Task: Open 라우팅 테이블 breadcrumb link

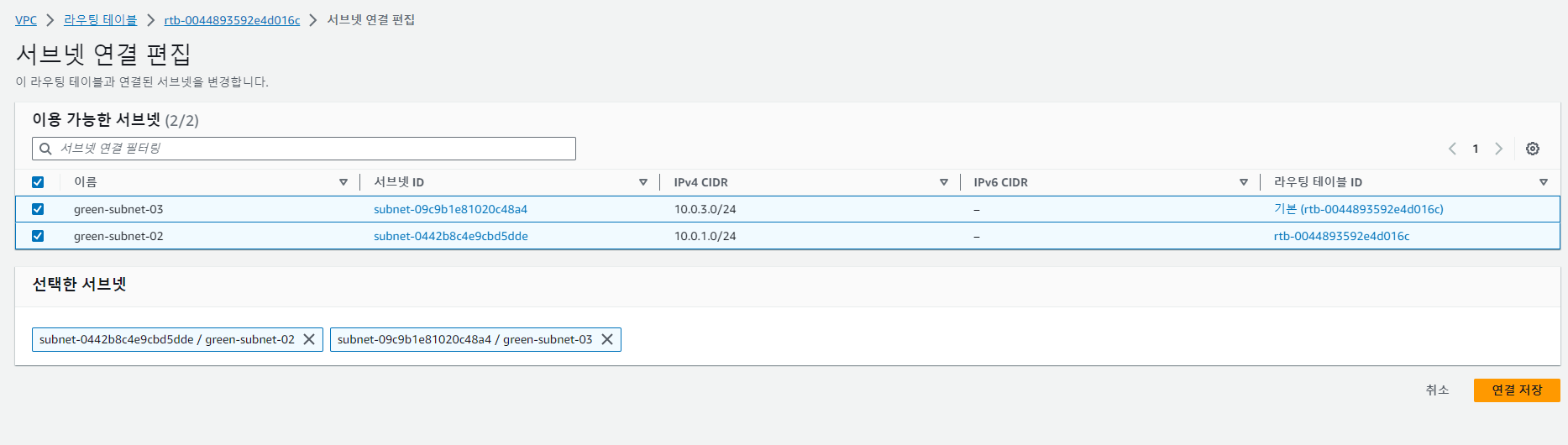Action: pyautogui.click(x=100, y=20)
